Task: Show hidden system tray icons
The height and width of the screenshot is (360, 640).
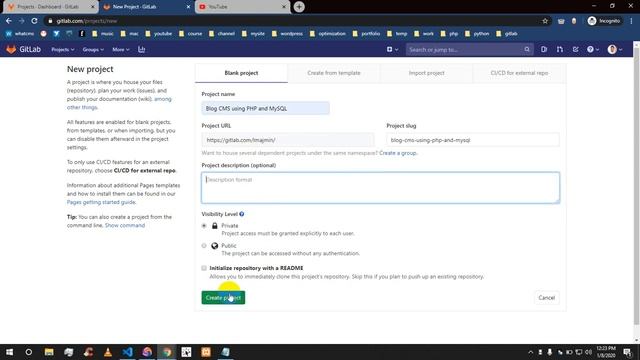Action: point(530,352)
